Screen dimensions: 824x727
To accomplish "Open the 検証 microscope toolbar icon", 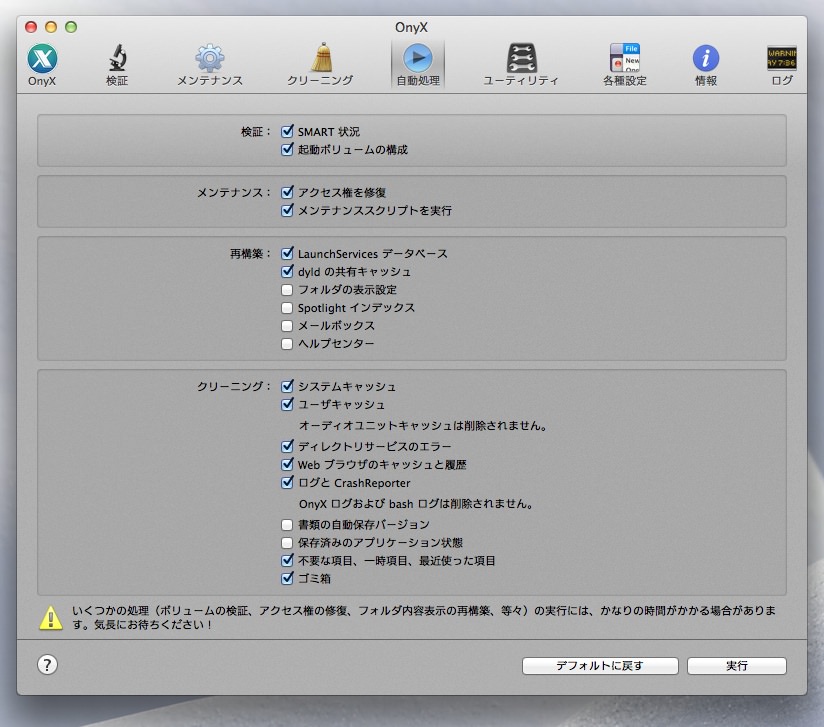I will point(117,65).
